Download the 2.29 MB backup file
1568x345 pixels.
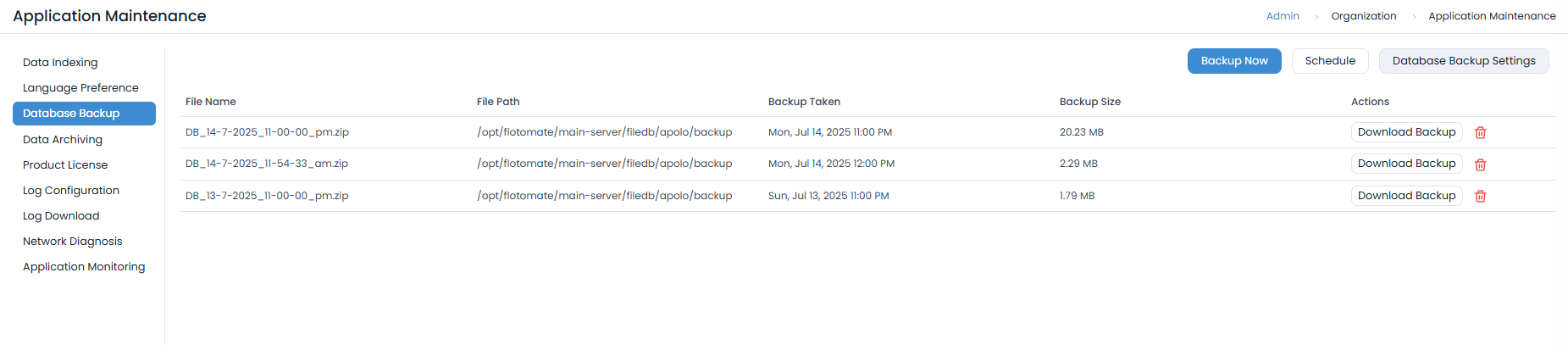(x=1406, y=164)
